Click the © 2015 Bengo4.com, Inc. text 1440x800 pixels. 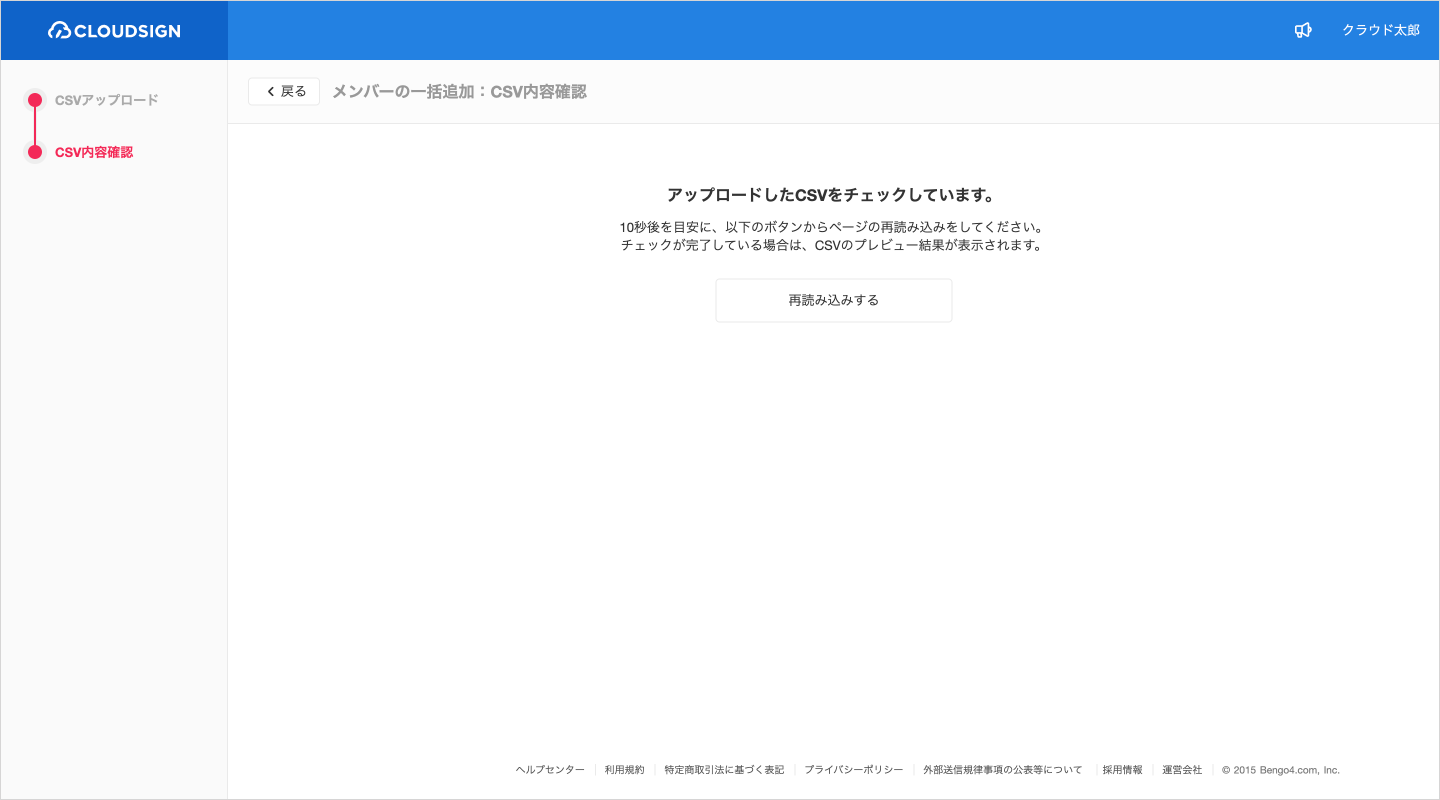1281,770
